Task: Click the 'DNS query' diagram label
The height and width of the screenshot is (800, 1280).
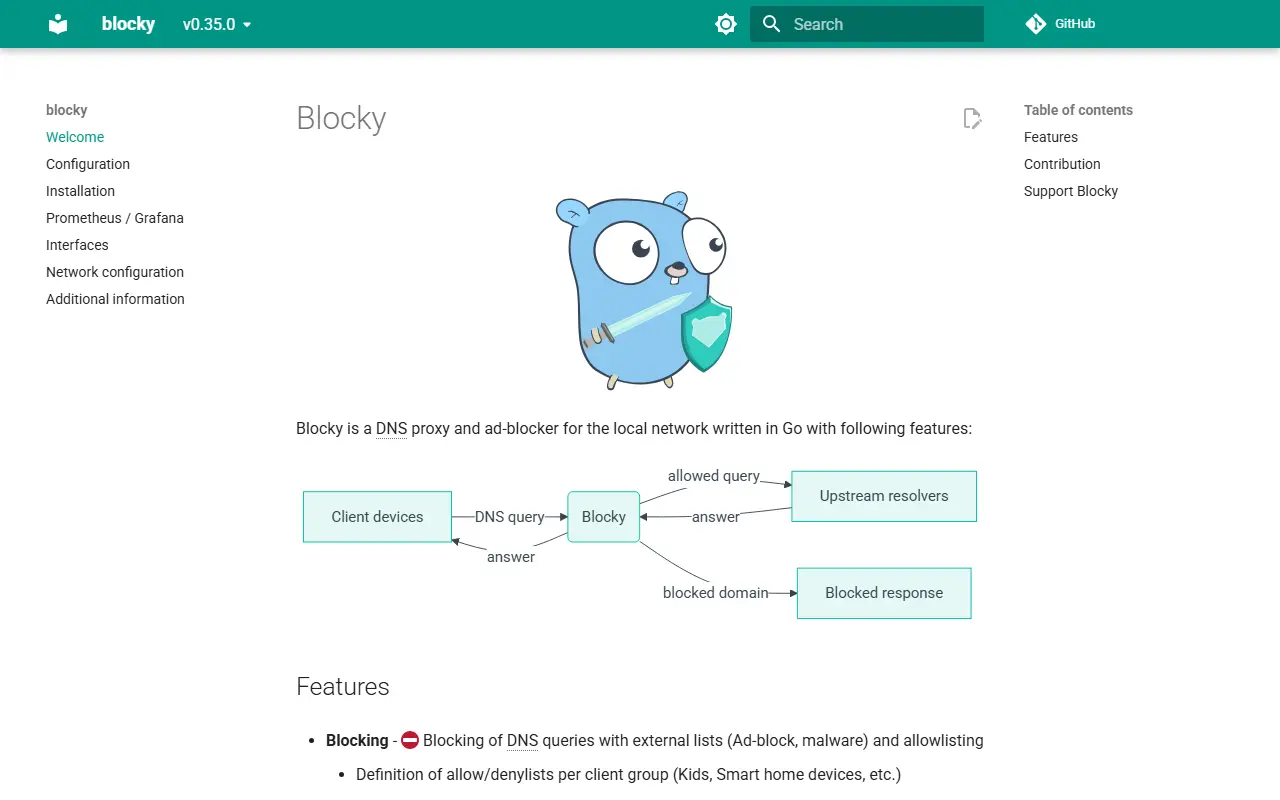Action: click(x=510, y=517)
